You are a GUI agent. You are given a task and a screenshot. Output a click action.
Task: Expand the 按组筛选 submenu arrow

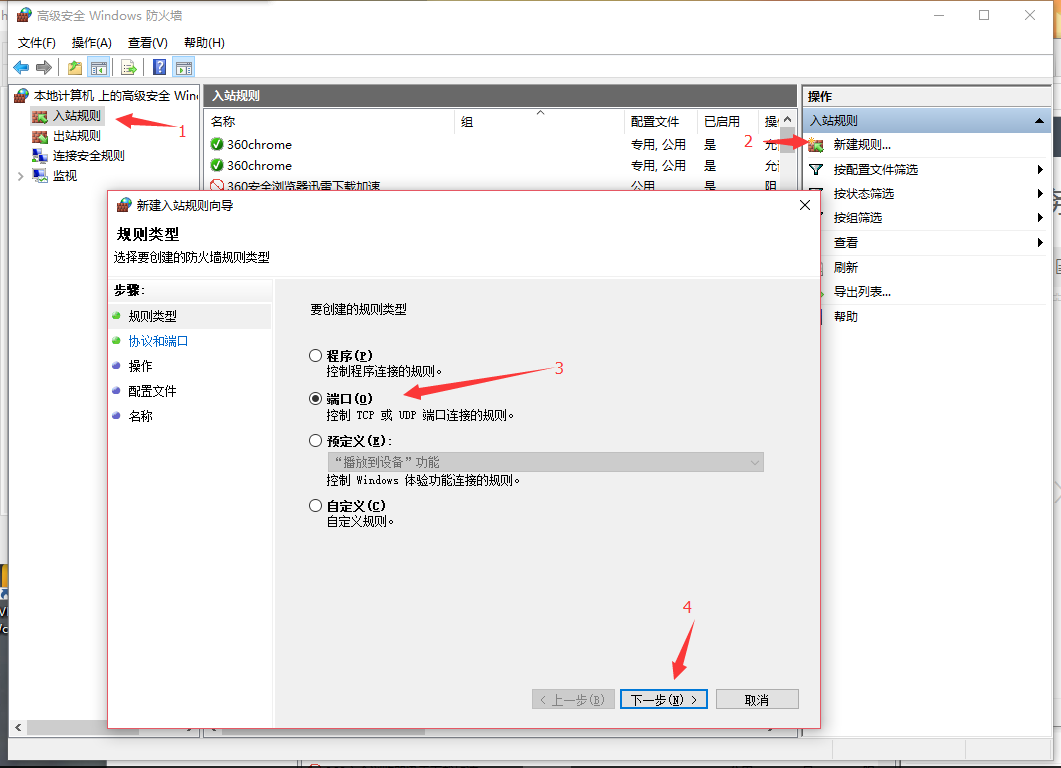1040,218
